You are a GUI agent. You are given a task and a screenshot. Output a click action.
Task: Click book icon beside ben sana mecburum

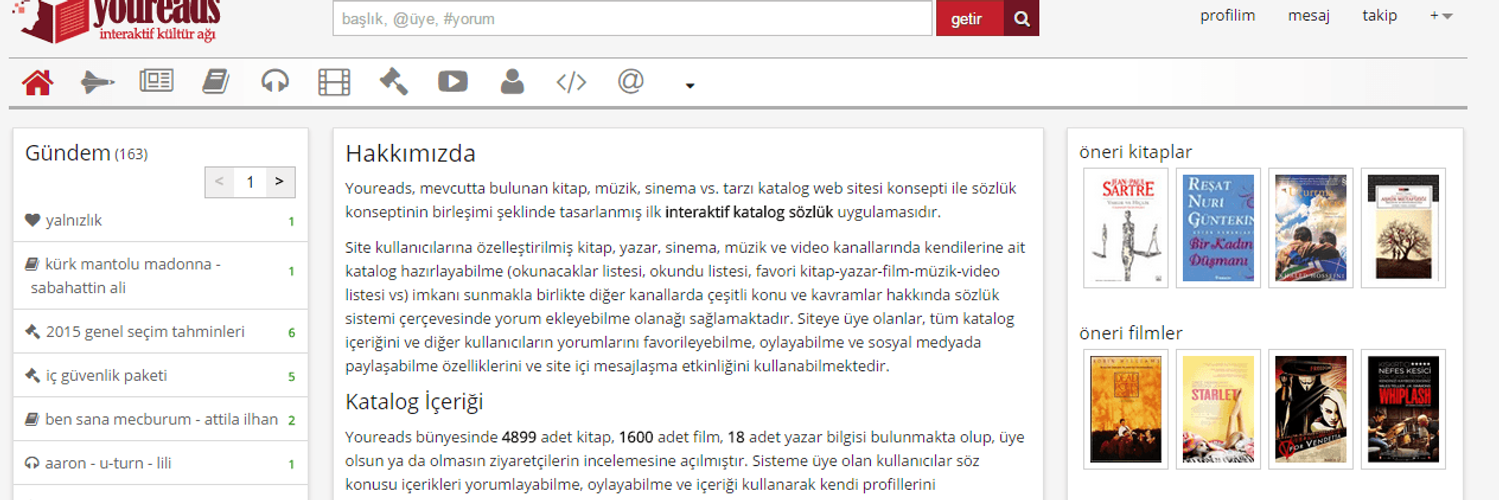[32, 419]
